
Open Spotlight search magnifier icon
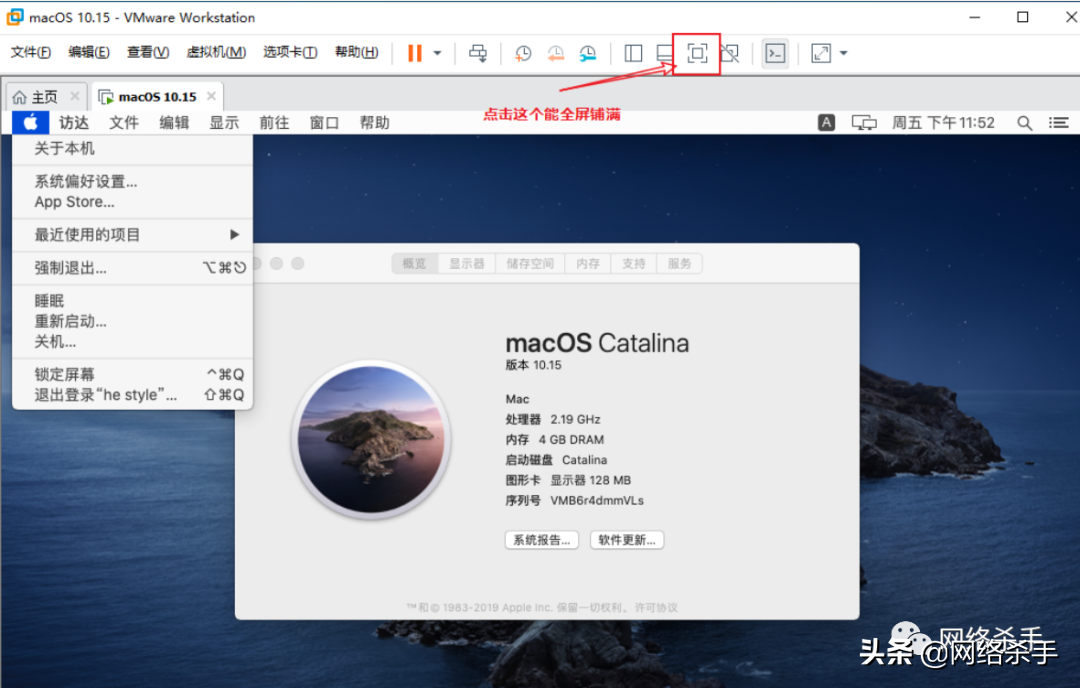pyautogui.click(x=1024, y=123)
